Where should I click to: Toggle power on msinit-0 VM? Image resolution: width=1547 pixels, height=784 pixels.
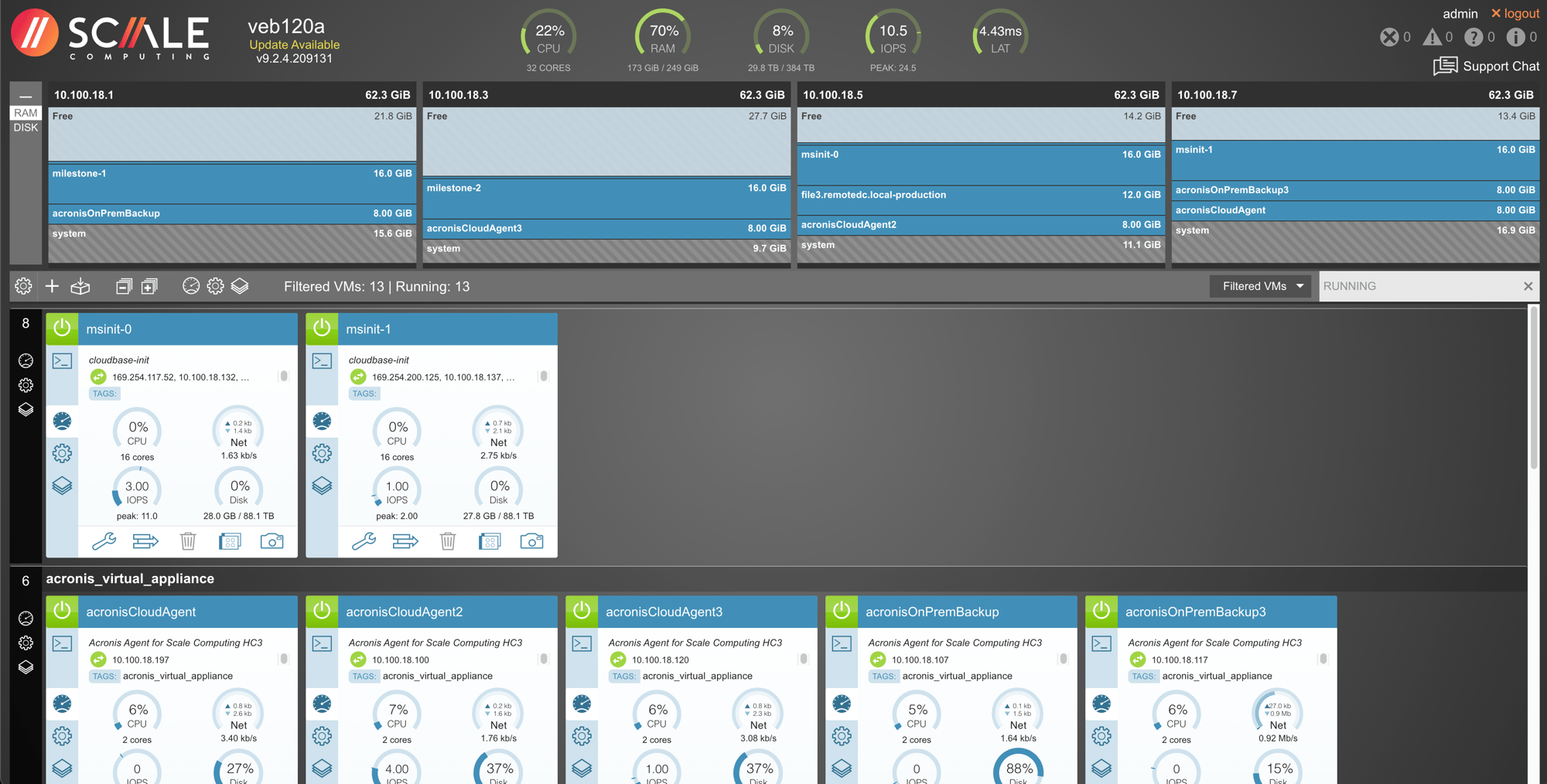pos(62,329)
